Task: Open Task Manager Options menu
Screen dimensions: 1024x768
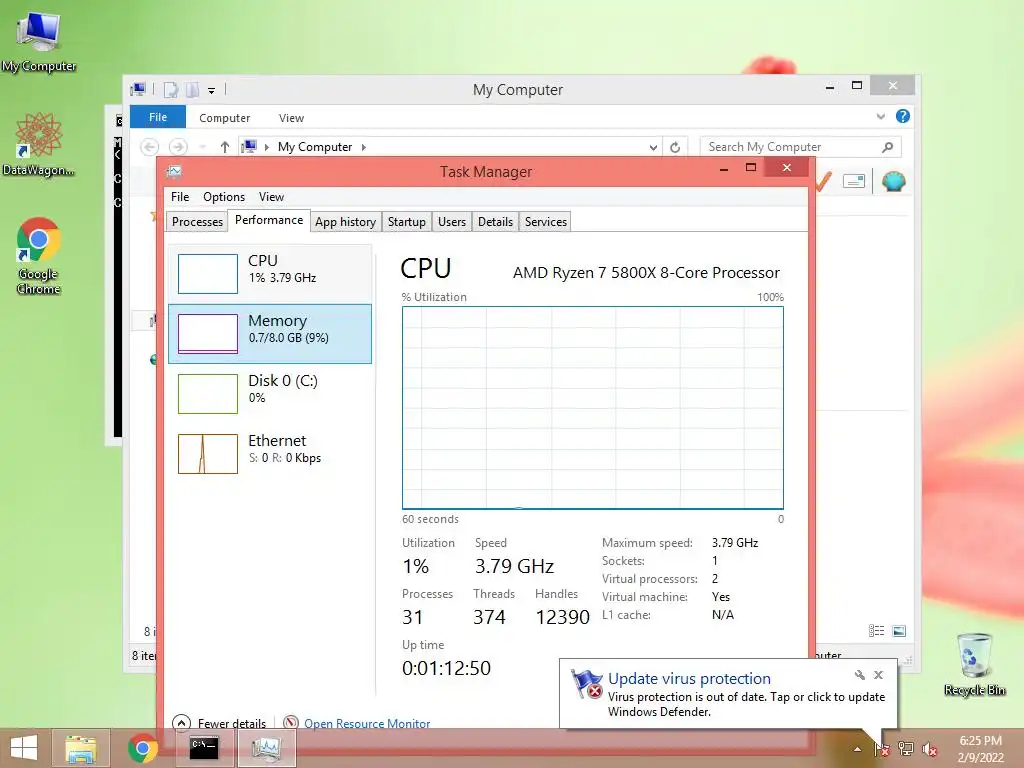Action: pos(224,197)
